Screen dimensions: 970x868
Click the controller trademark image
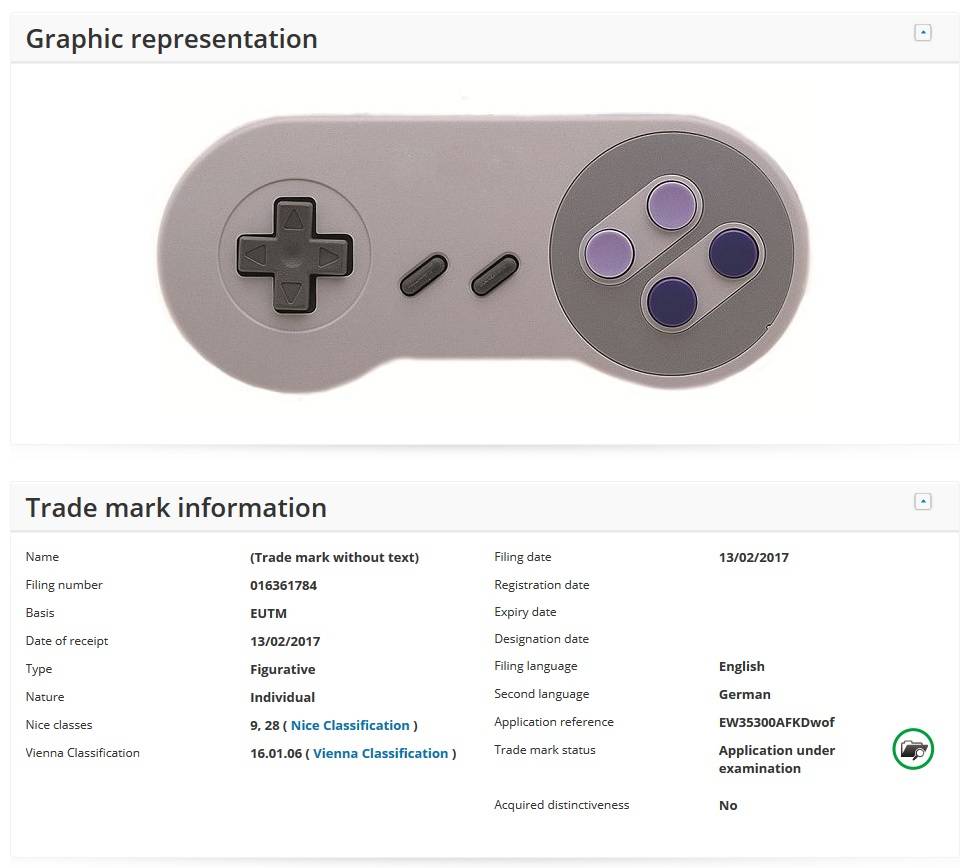point(483,252)
